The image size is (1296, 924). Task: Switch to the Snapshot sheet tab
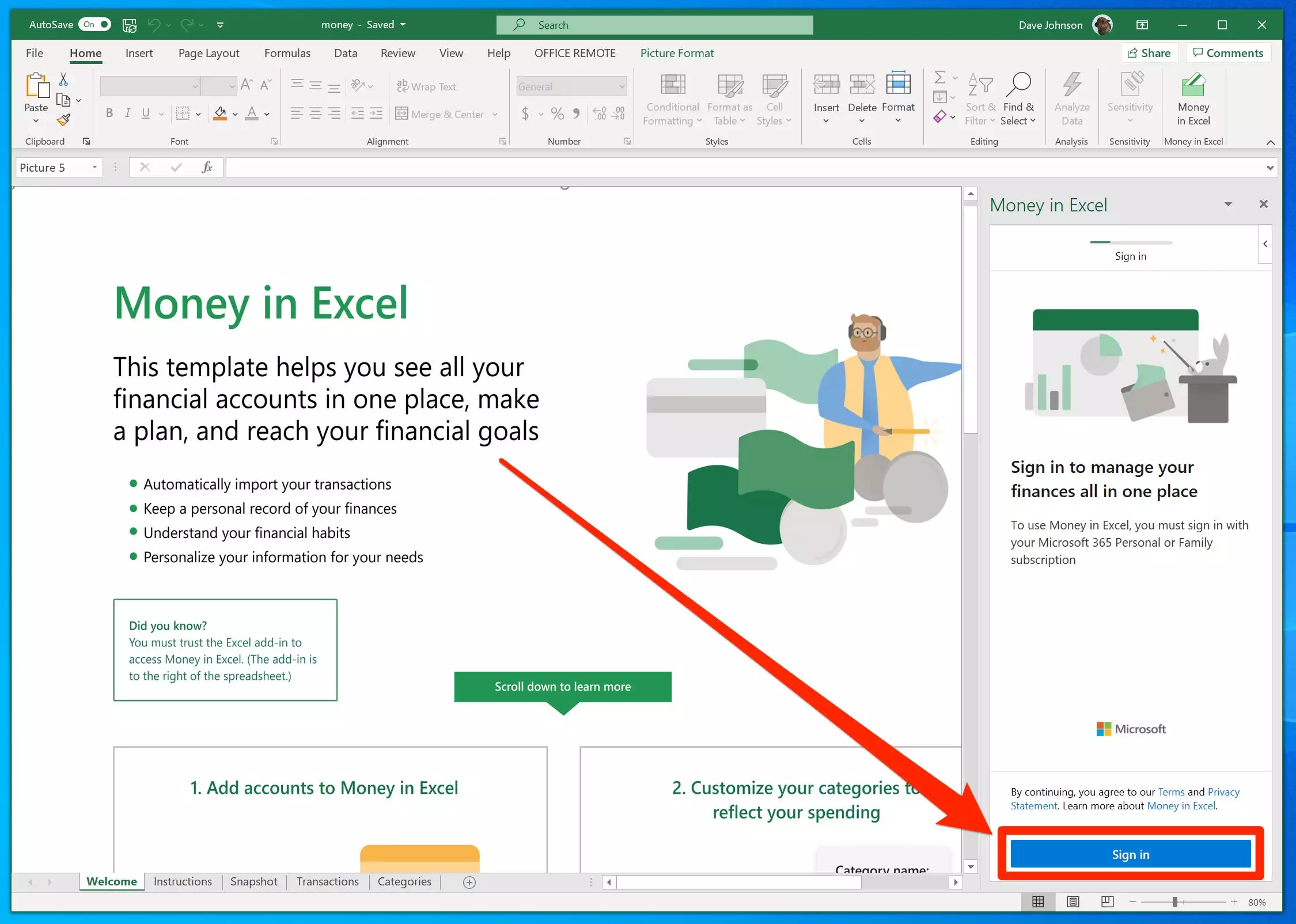pyautogui.click(x=254, y=881)
